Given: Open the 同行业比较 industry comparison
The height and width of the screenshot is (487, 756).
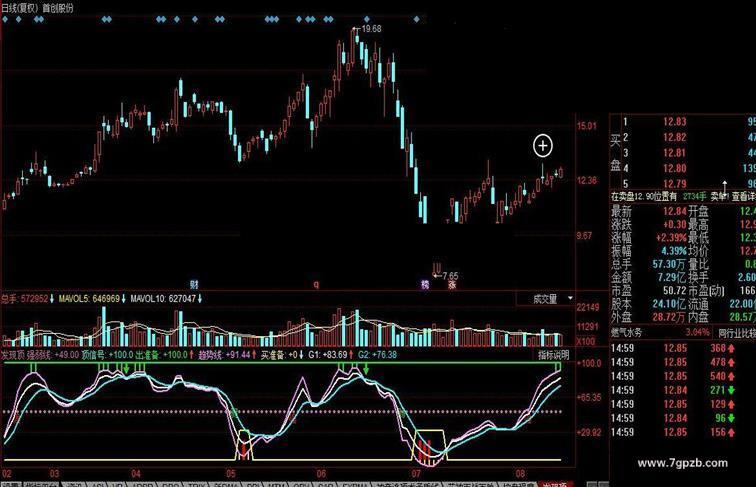Looking at the screenshot, I should (737, 333).
